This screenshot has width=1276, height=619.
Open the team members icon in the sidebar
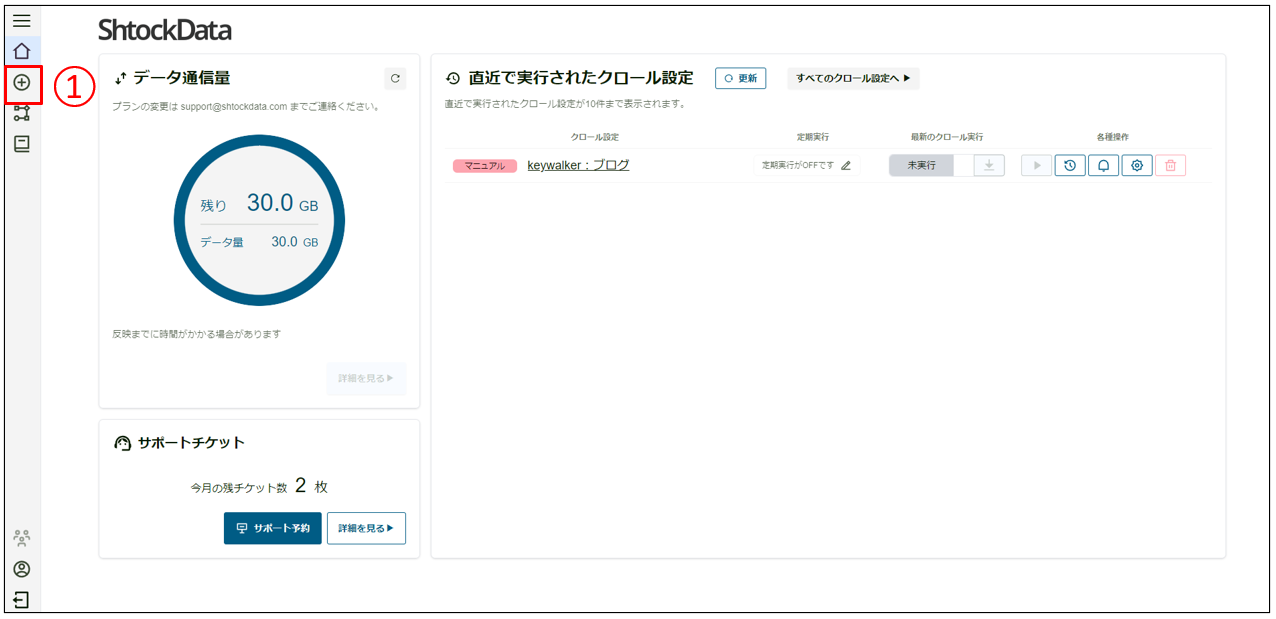21,538
